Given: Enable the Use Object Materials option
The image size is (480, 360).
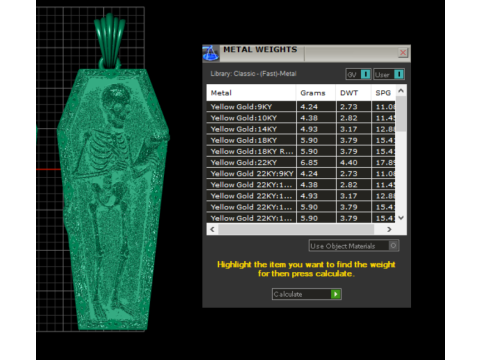Looking at the screenshot, I should click(354, 246).
